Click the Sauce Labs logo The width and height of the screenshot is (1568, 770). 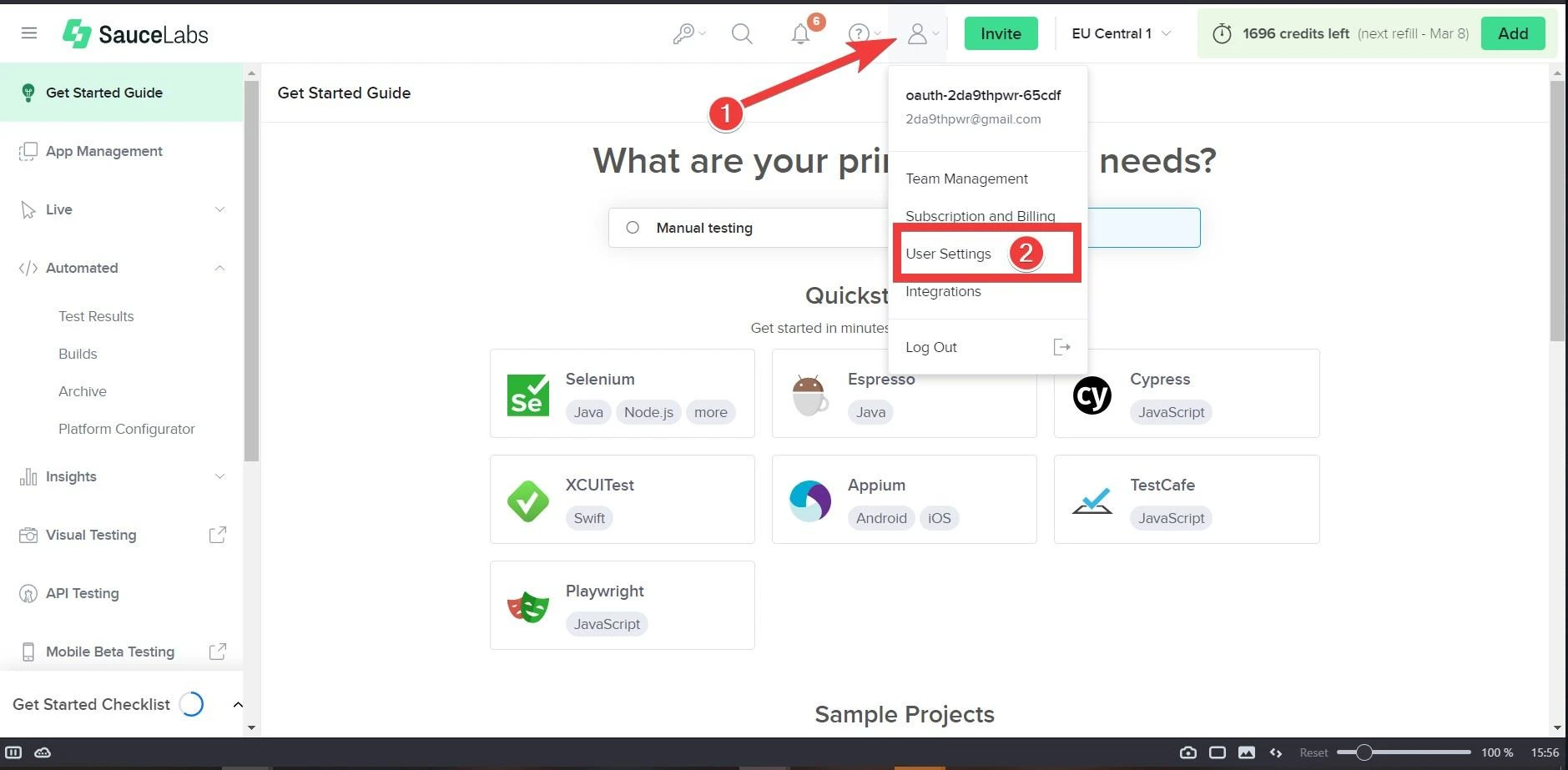pyautogui.click(x=135, y=34)
